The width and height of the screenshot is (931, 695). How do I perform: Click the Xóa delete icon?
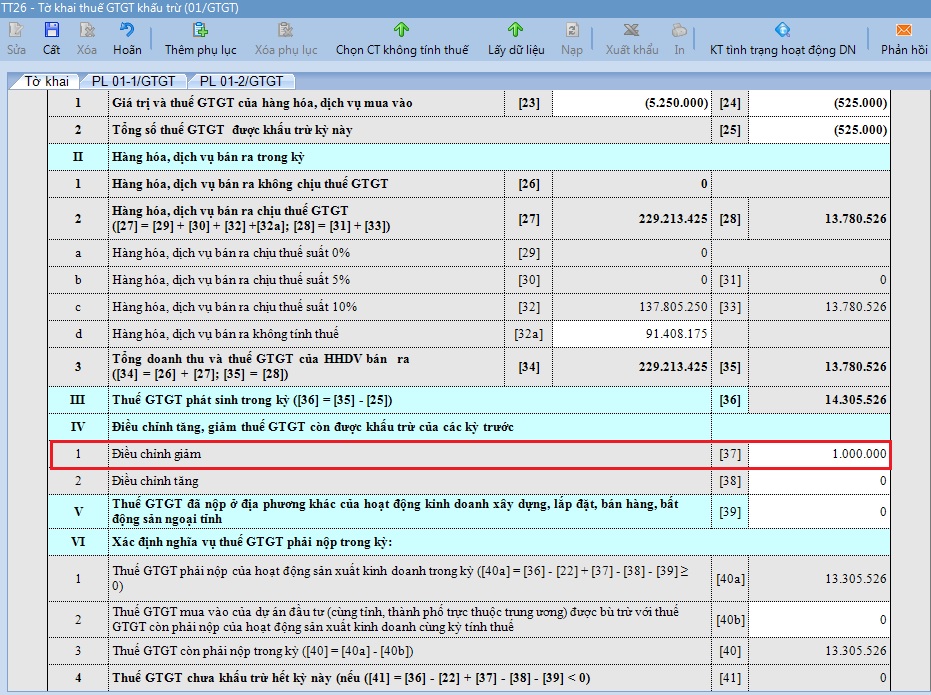(x=87, y=30)
